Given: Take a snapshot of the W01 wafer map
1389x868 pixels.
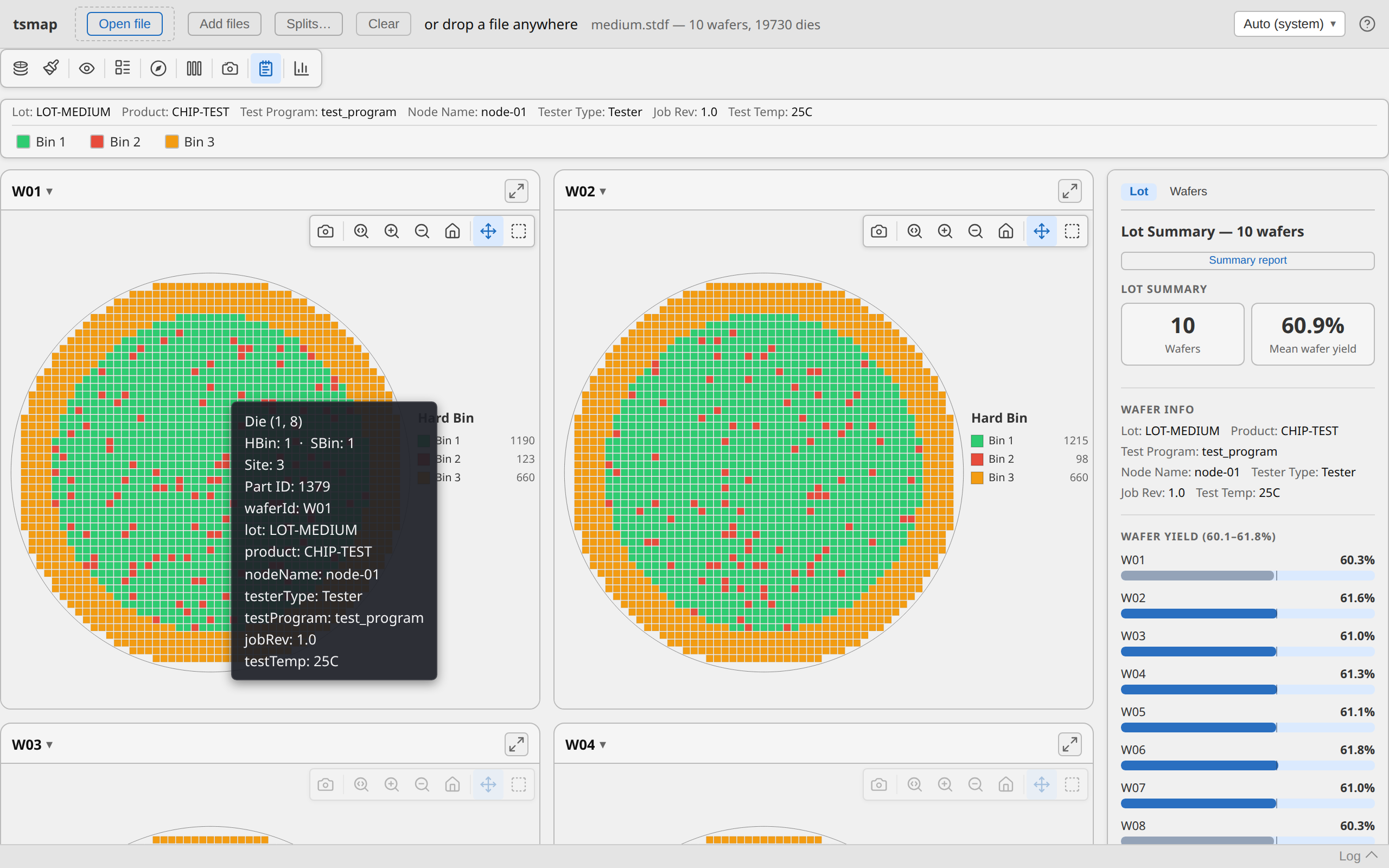Looking at the screenshot, I should 326,231.
